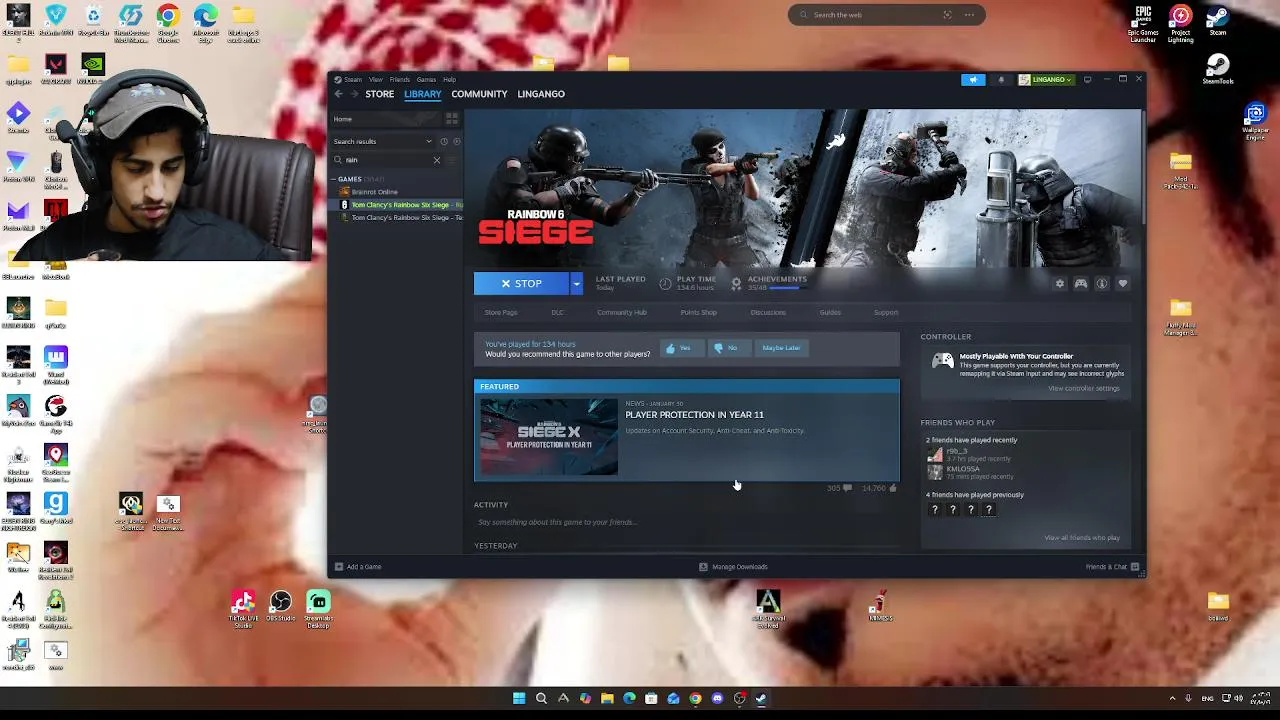Open controller layout icon for Siege
1280x720 pixels.
[1081, 284]
